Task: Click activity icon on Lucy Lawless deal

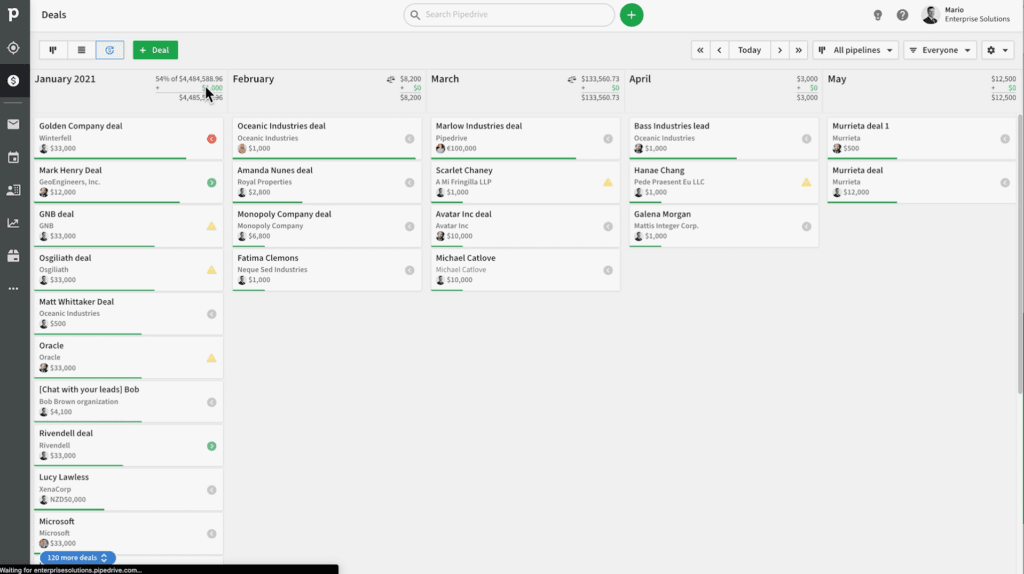Action: point(212,490)
